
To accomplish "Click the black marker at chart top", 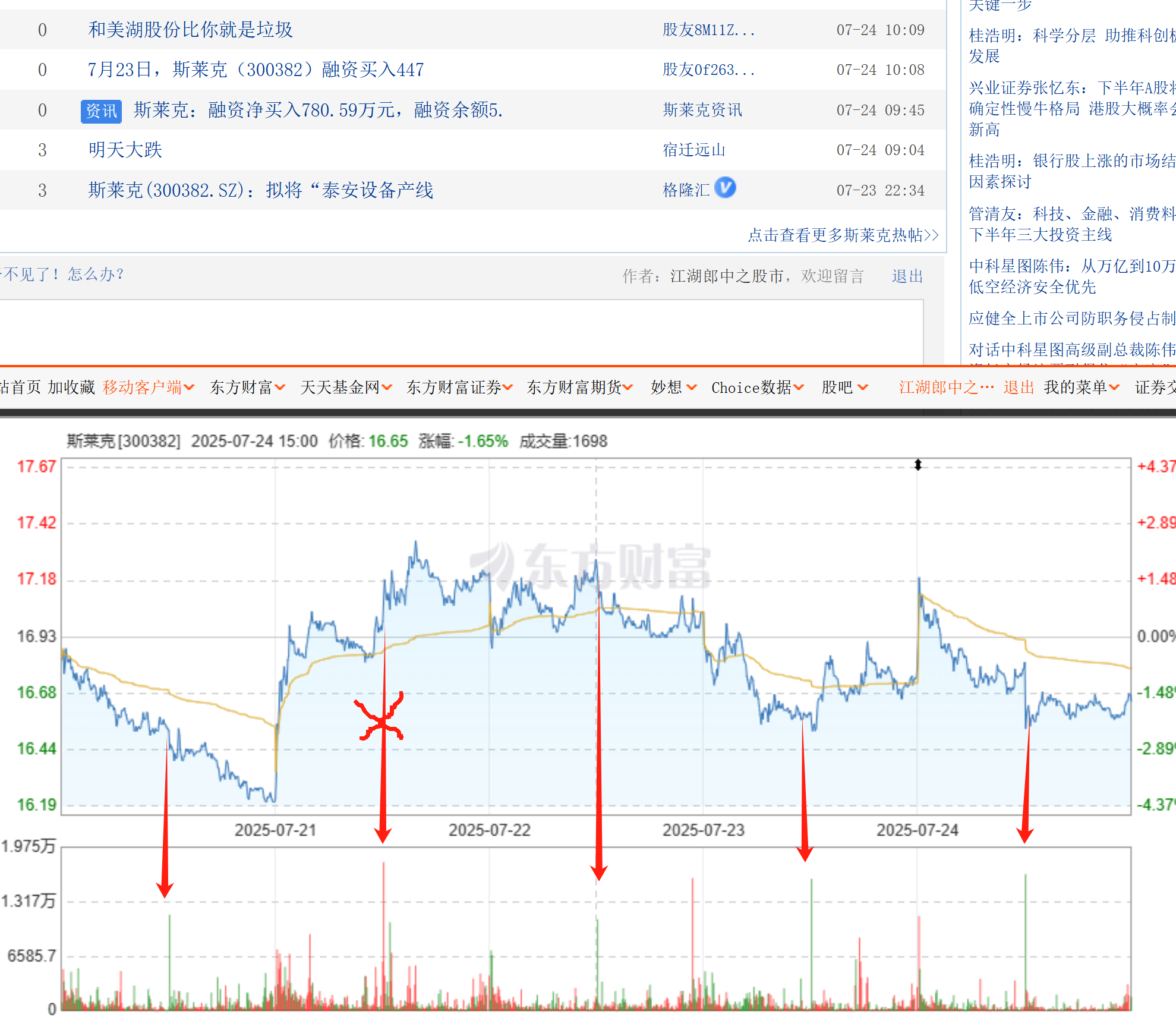I will (x=918, y=465).
